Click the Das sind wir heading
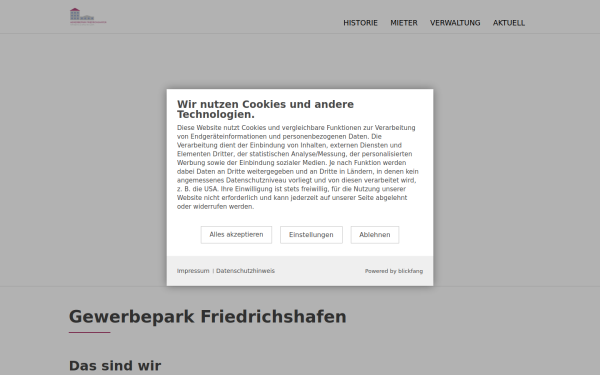600x375 pixels. click(x=115, y=366)
